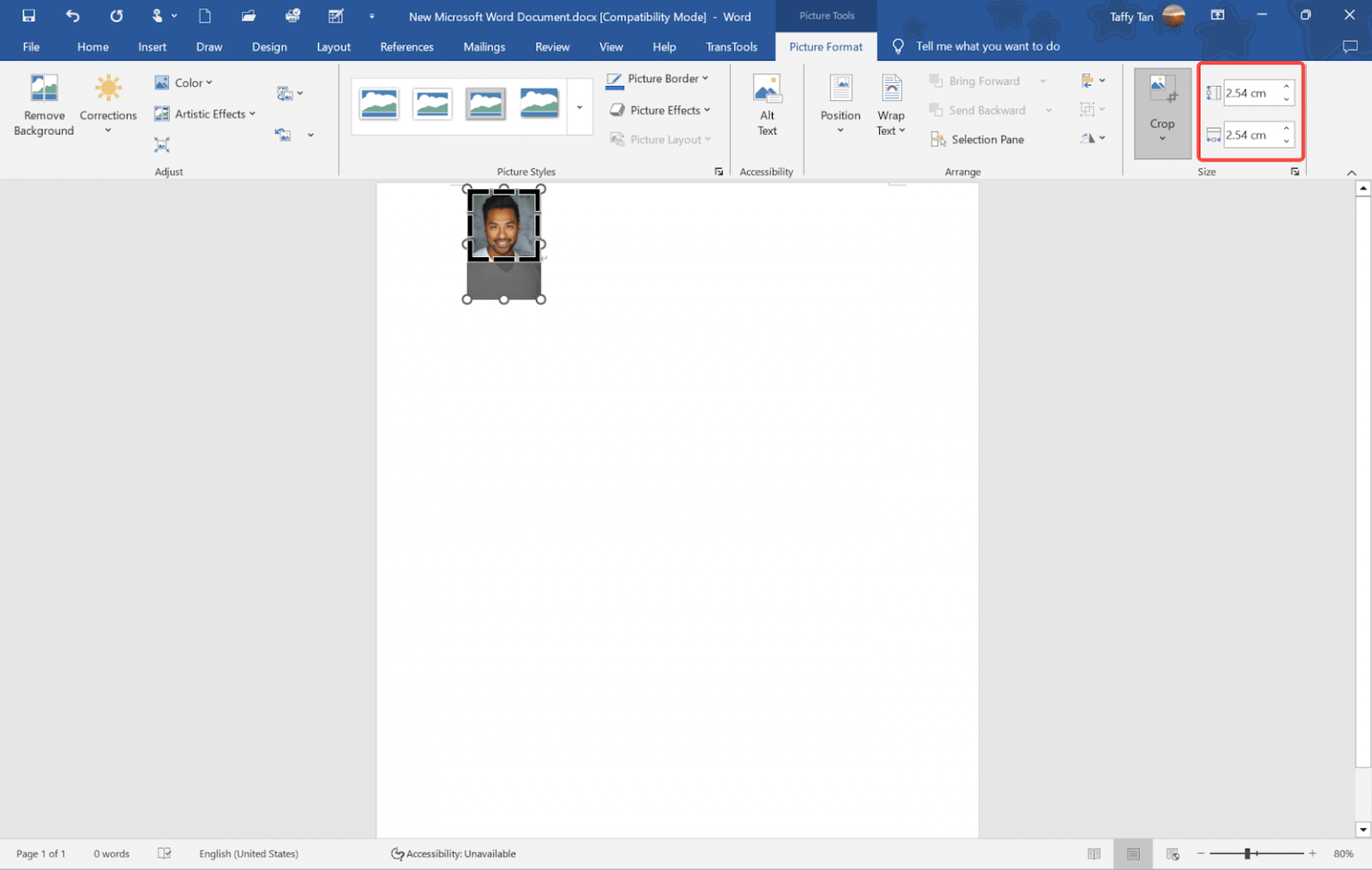Click the Picture Effects button

(x=660, y=110)
